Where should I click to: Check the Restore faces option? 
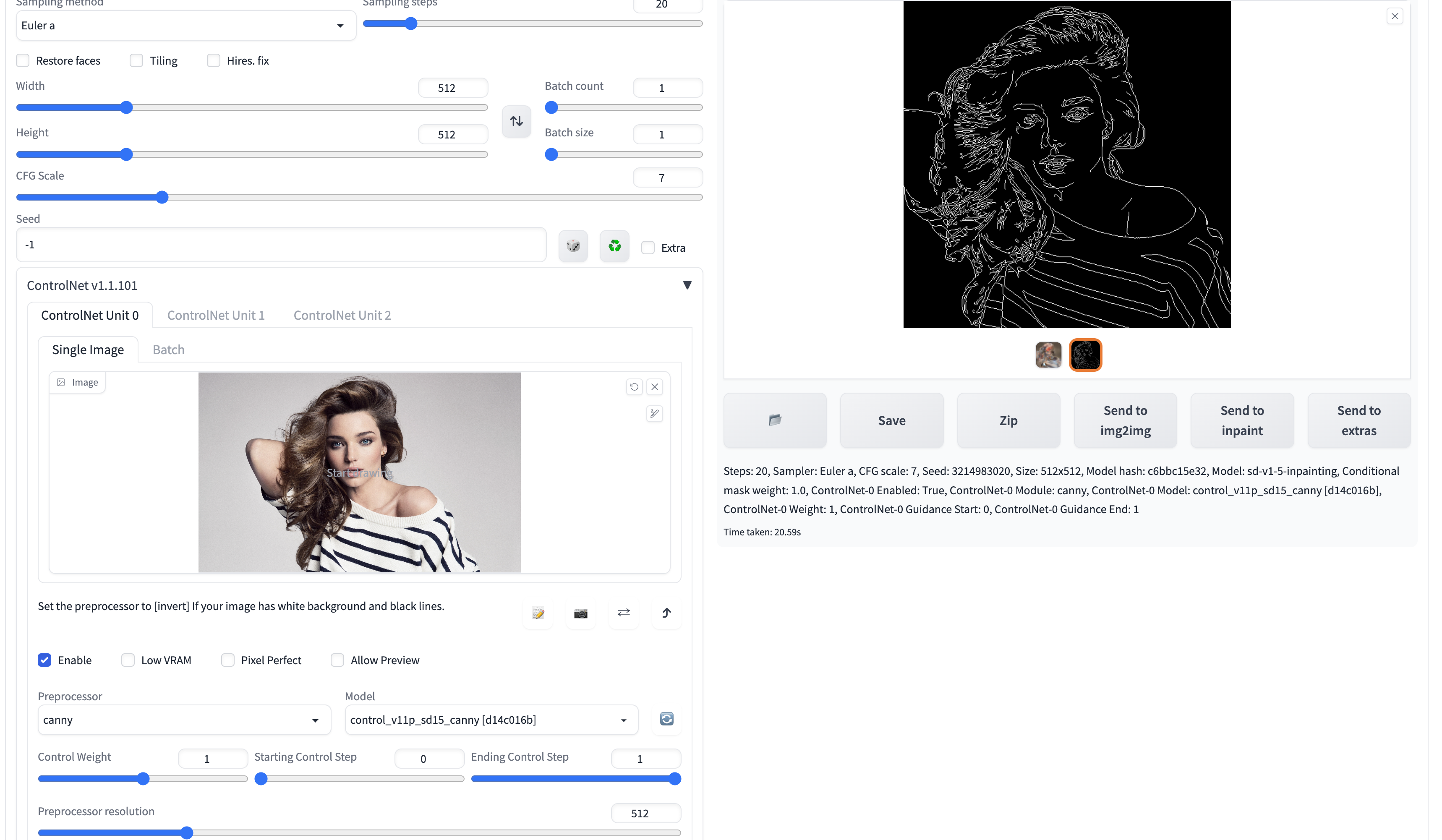point(23,61)
